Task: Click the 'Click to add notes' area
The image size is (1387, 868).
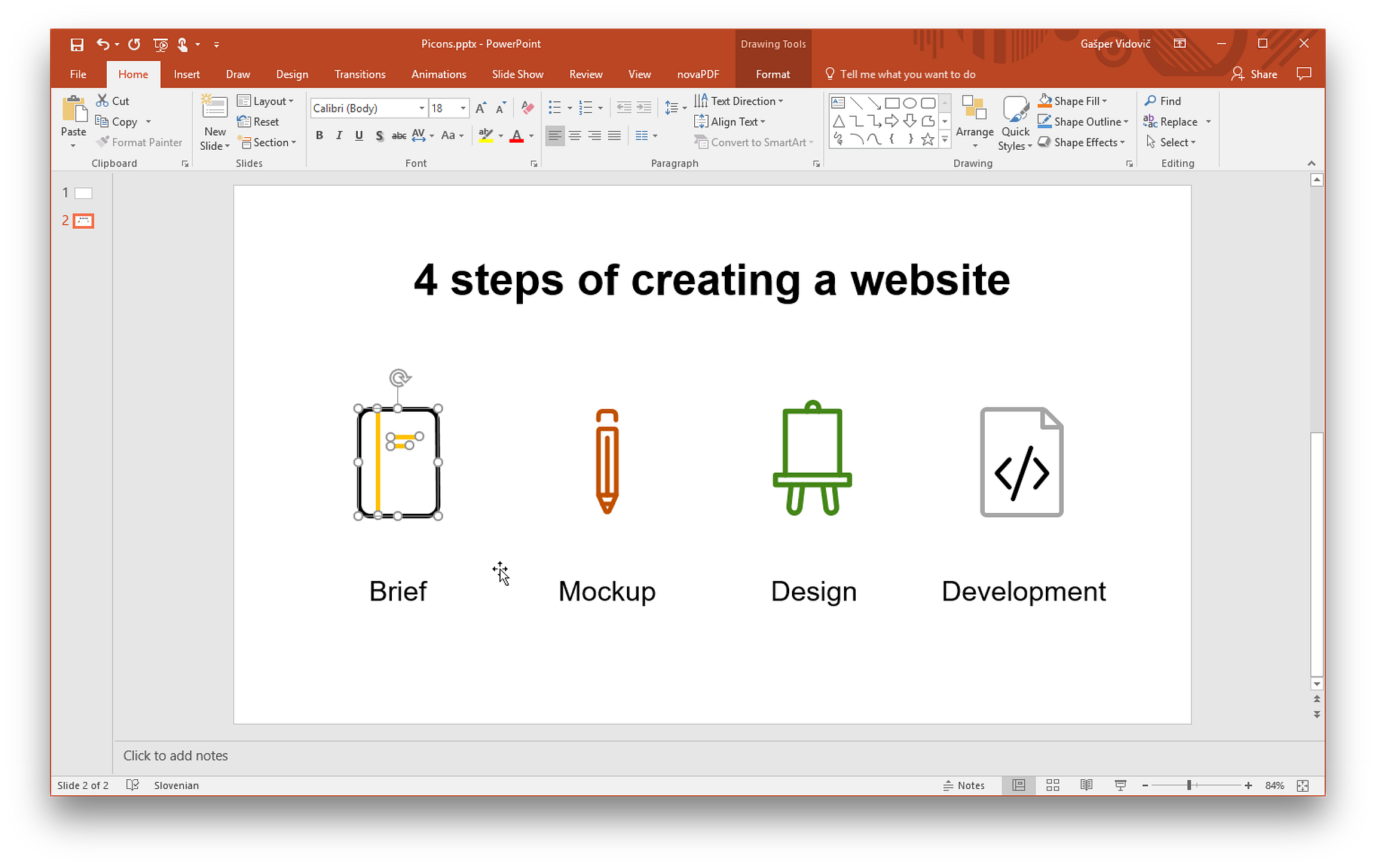Action: click(x=175, y=756)
